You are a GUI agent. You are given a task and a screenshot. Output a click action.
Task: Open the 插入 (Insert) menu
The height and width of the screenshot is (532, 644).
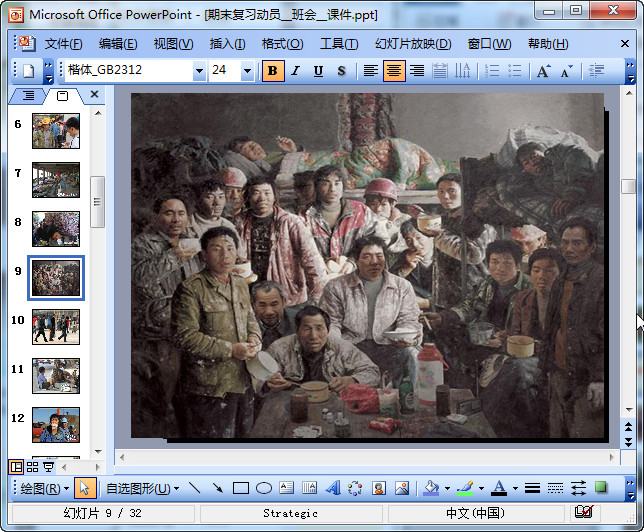click(227, 44)
